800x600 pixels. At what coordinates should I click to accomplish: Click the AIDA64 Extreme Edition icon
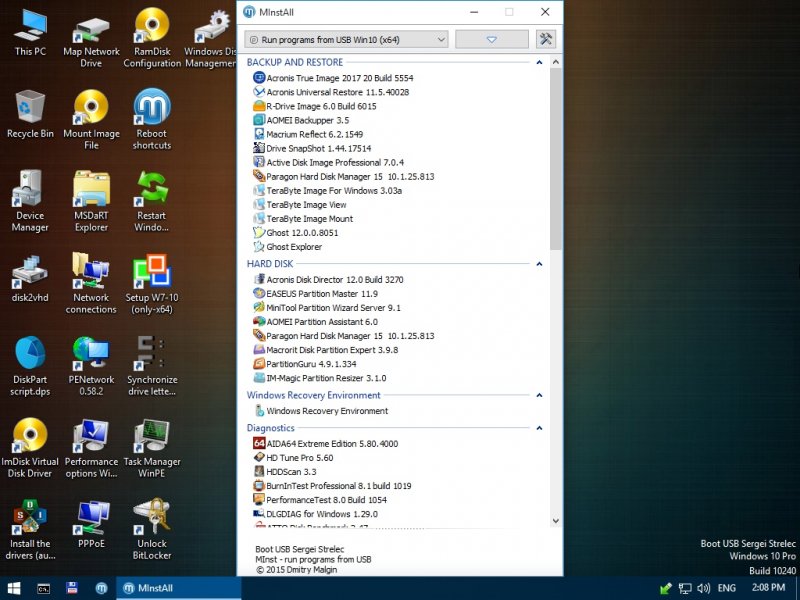tap(259, 443)
